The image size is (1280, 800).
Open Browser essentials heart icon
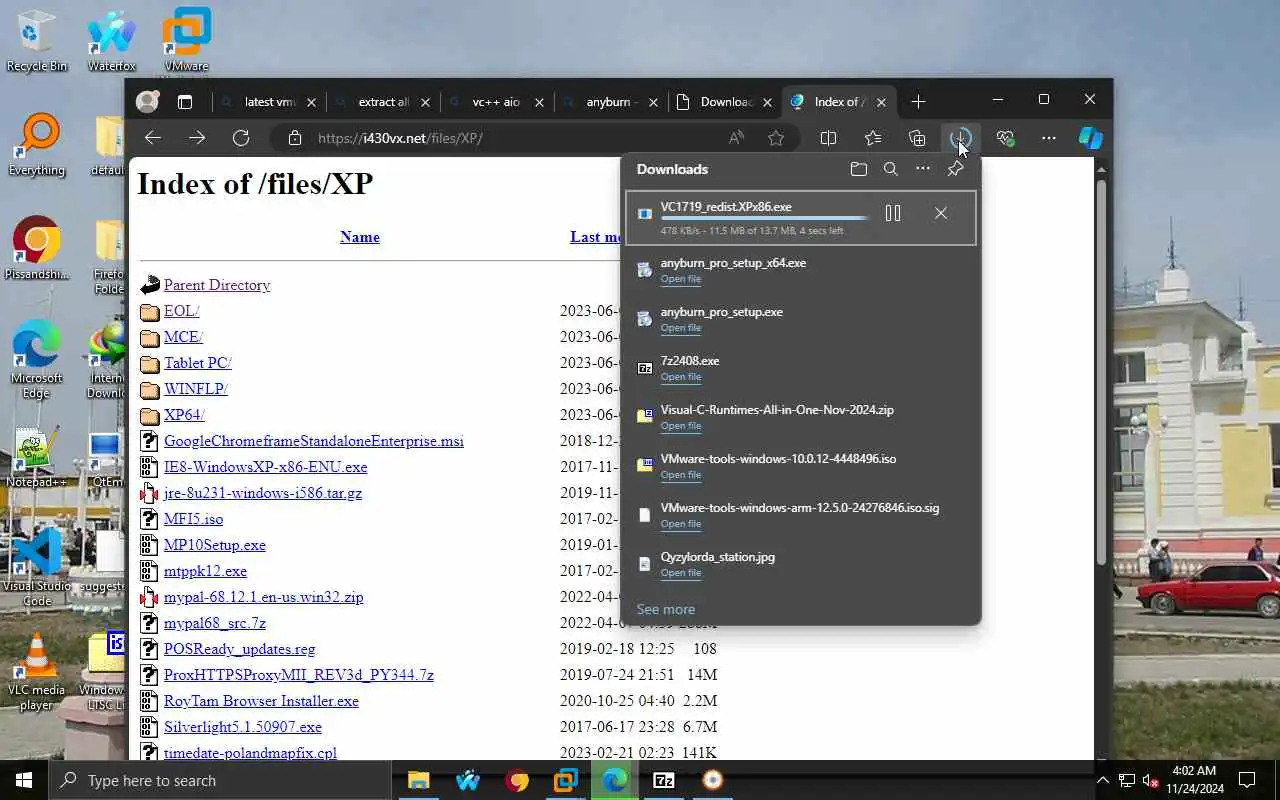click(1005, 138)
